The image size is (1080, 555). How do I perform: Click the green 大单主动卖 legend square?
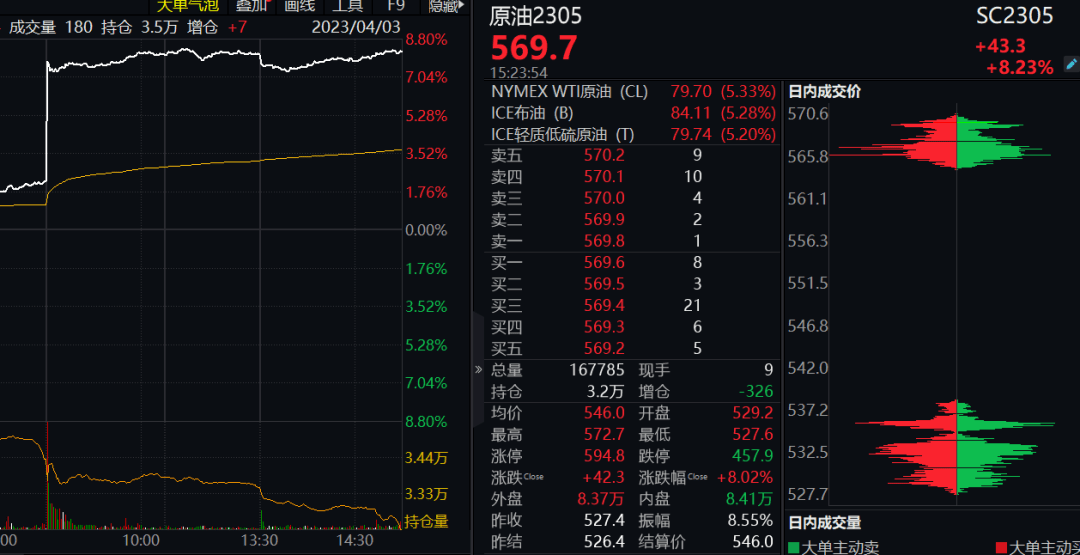[x=794, y=547]
